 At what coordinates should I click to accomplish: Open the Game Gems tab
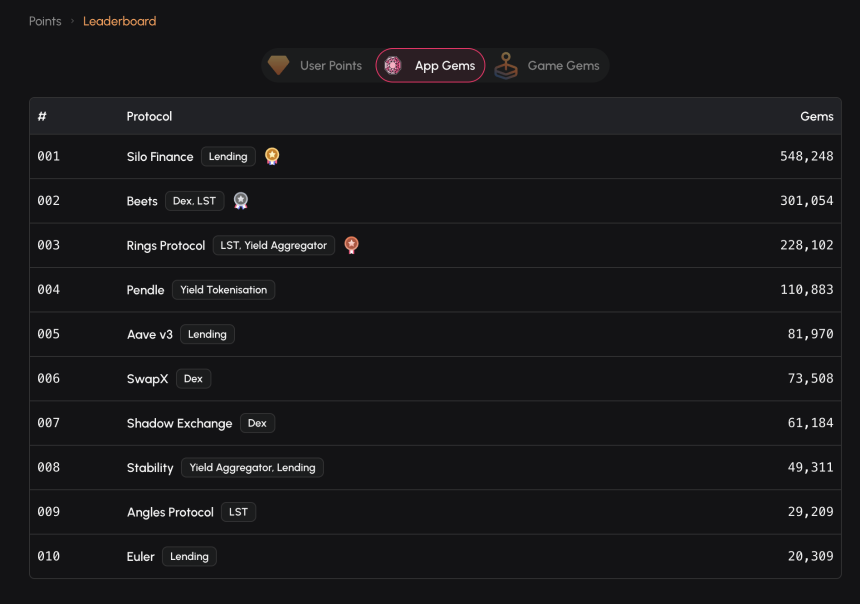547,65
